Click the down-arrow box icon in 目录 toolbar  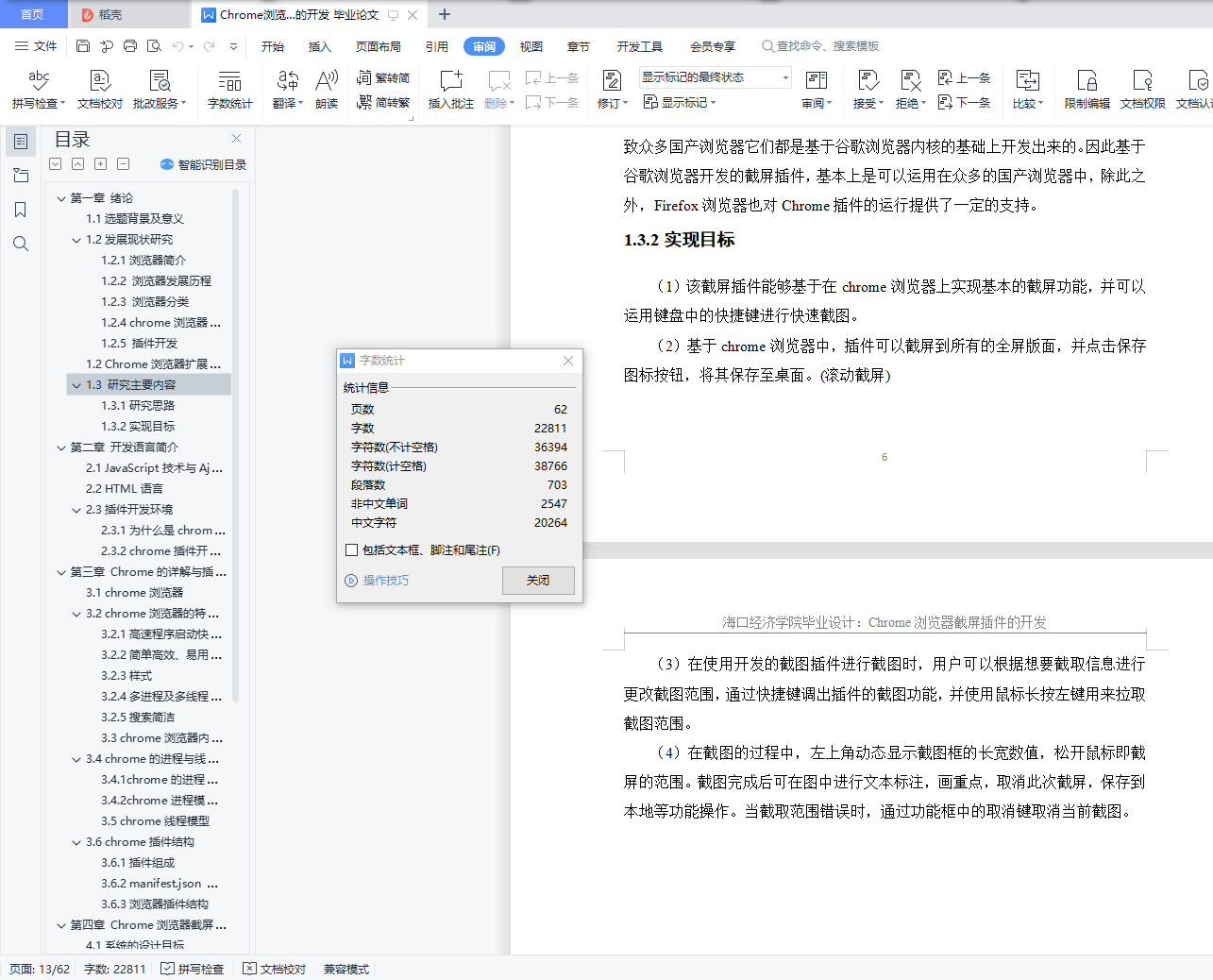[x=56, y=164]
